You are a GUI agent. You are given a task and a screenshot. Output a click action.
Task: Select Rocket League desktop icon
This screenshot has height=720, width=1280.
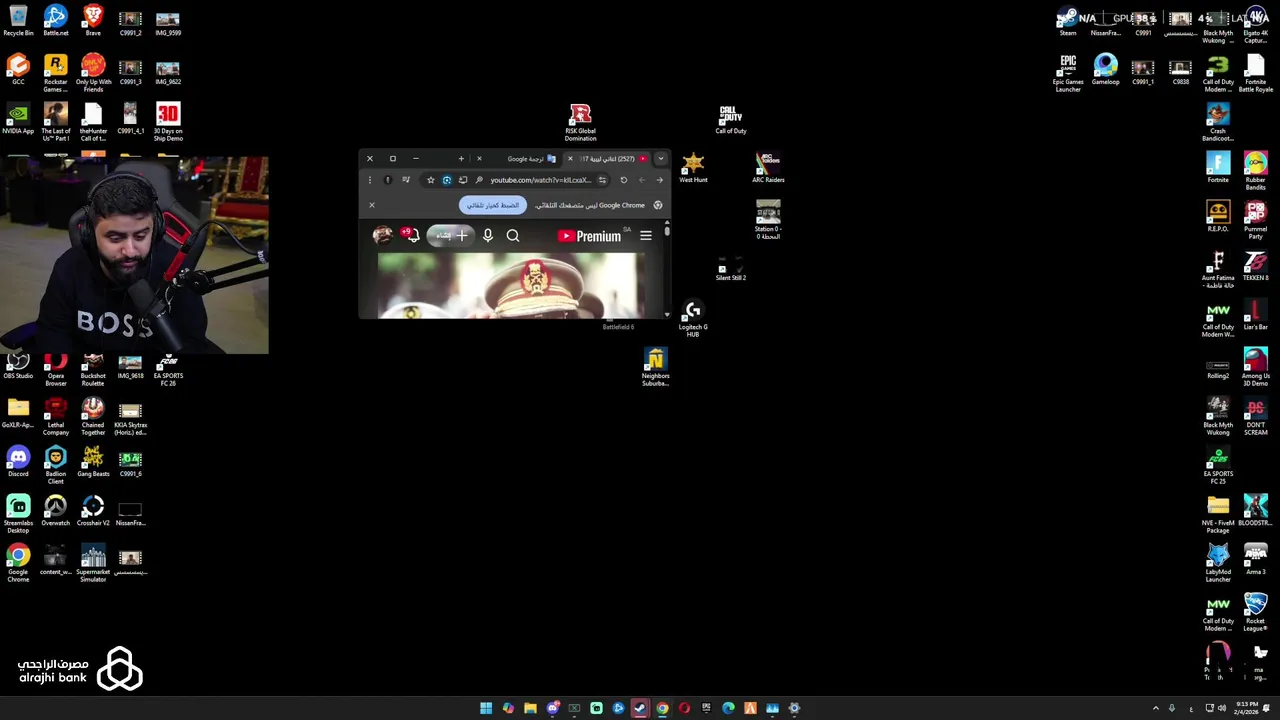click(x=1256, y=613)
